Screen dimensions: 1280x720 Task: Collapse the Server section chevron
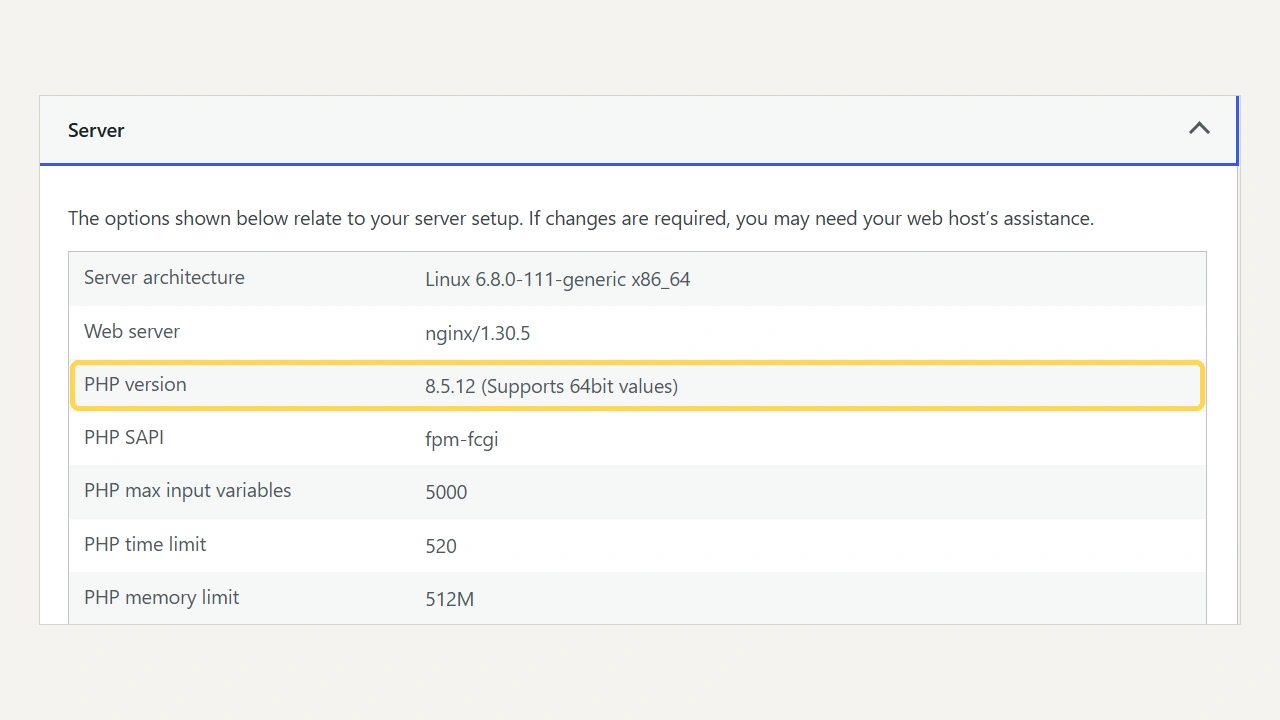(1199, 129)
